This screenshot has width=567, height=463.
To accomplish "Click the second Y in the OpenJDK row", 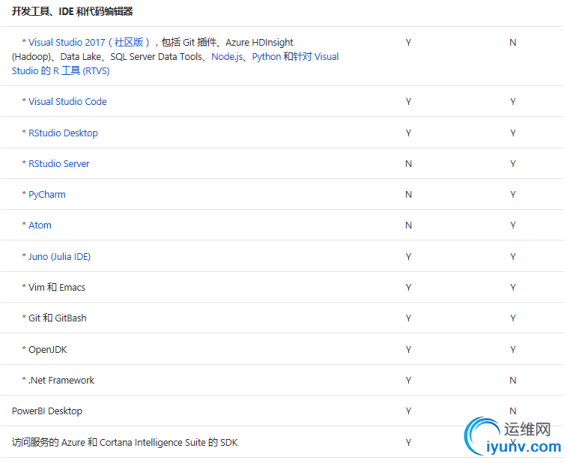I will pyautogui.click(x=513, y=350).
